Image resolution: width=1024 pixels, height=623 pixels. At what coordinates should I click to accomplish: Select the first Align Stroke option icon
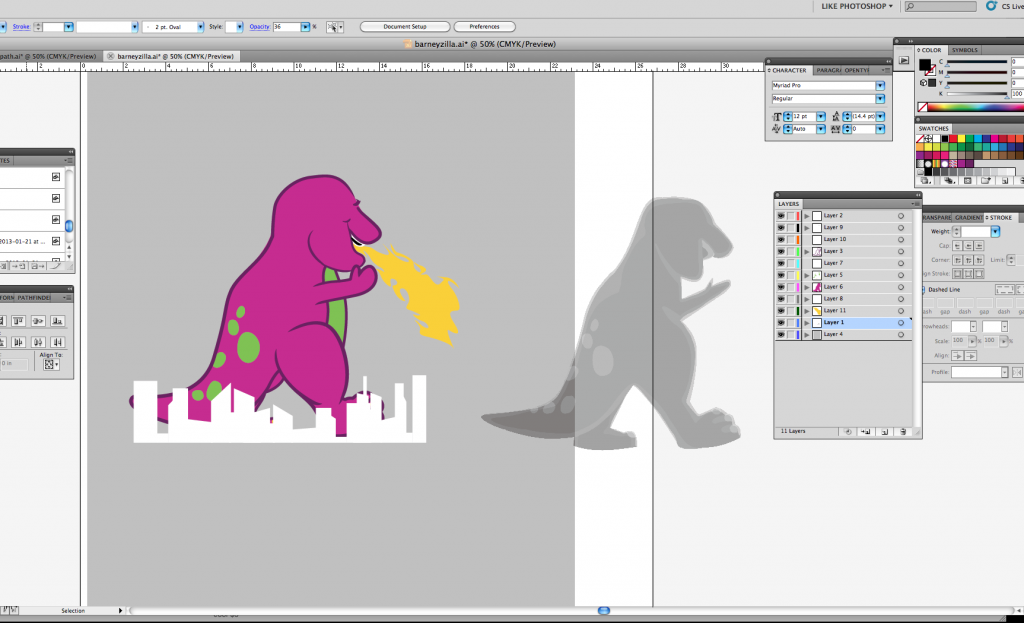pos(958,274)
